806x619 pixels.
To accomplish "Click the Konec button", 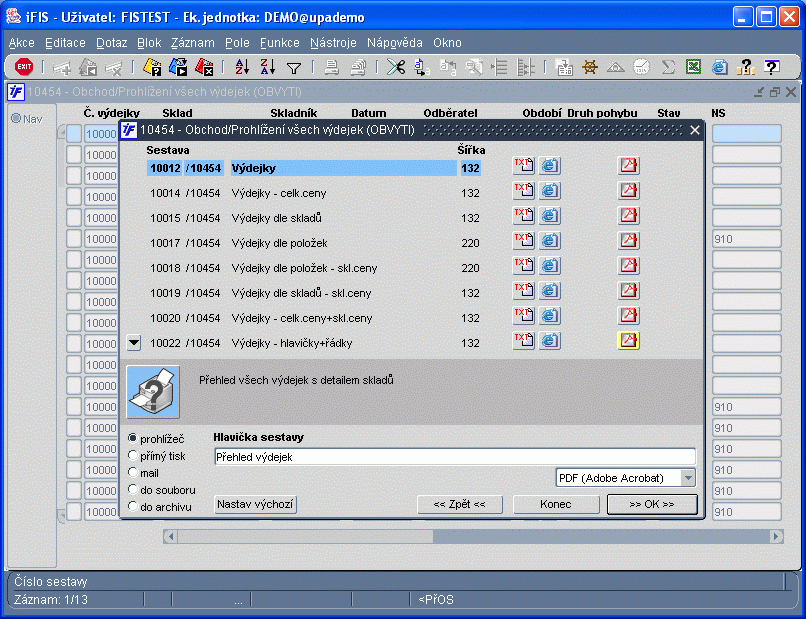I will point(556,504).
